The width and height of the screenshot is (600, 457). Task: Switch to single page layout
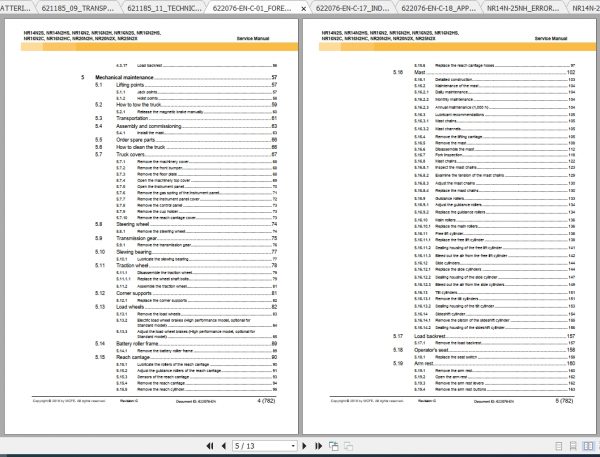559,446
